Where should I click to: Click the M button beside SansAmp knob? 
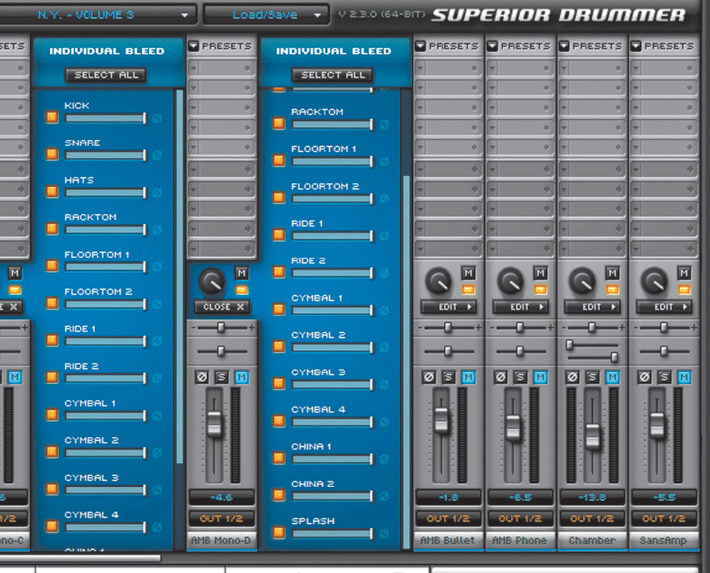click(684, 273)
